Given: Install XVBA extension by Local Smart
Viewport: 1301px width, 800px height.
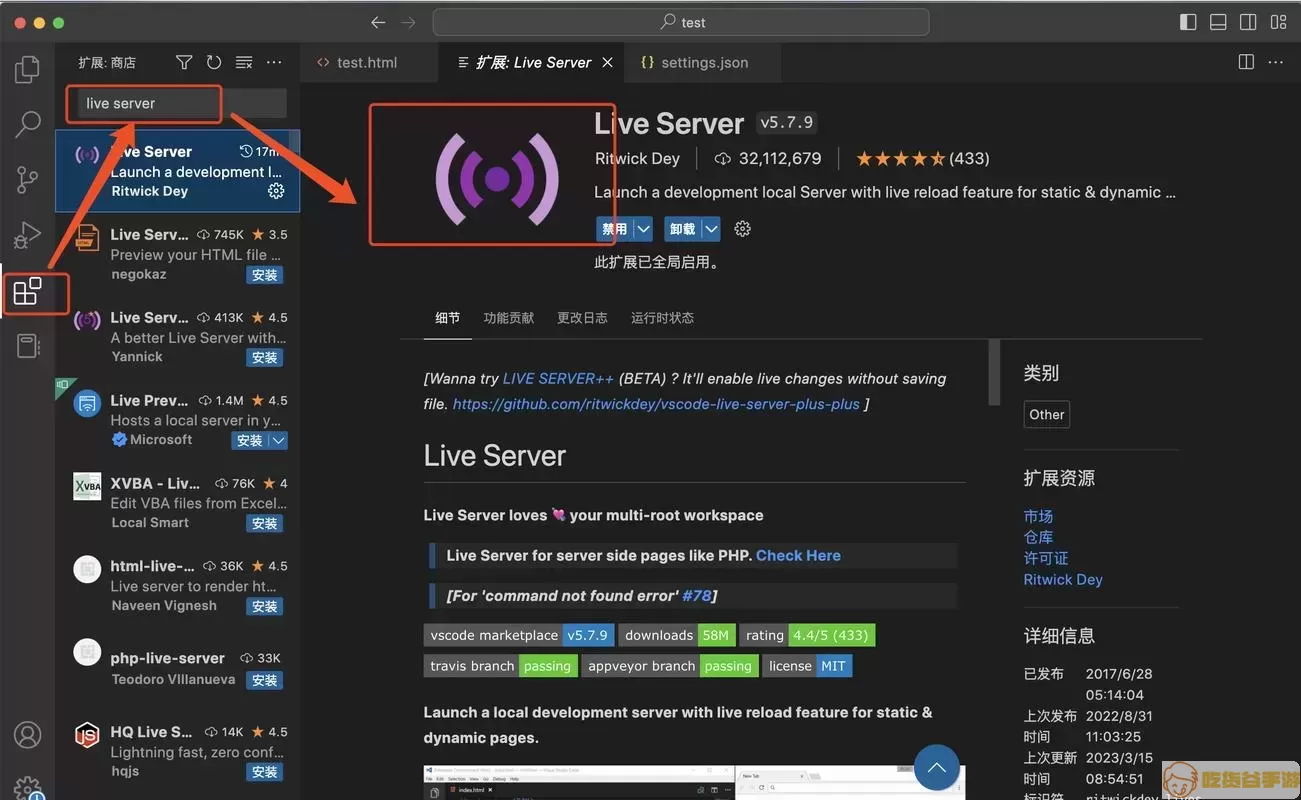Looking at the screenshot, I should click(265, 523).
